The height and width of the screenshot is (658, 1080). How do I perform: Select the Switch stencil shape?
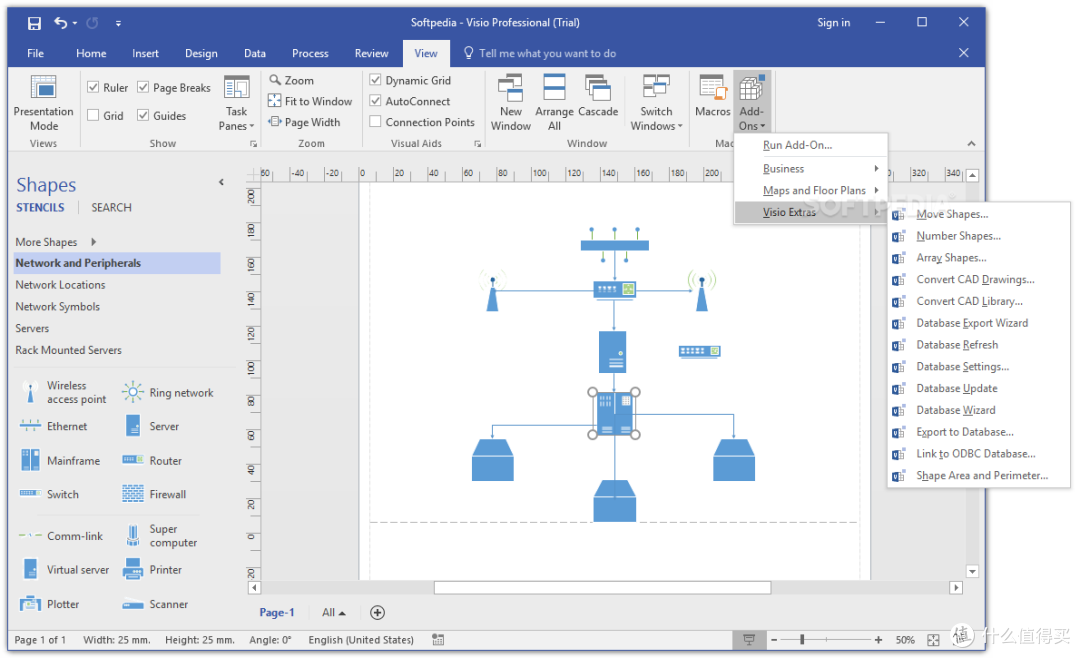click(48, 494)
